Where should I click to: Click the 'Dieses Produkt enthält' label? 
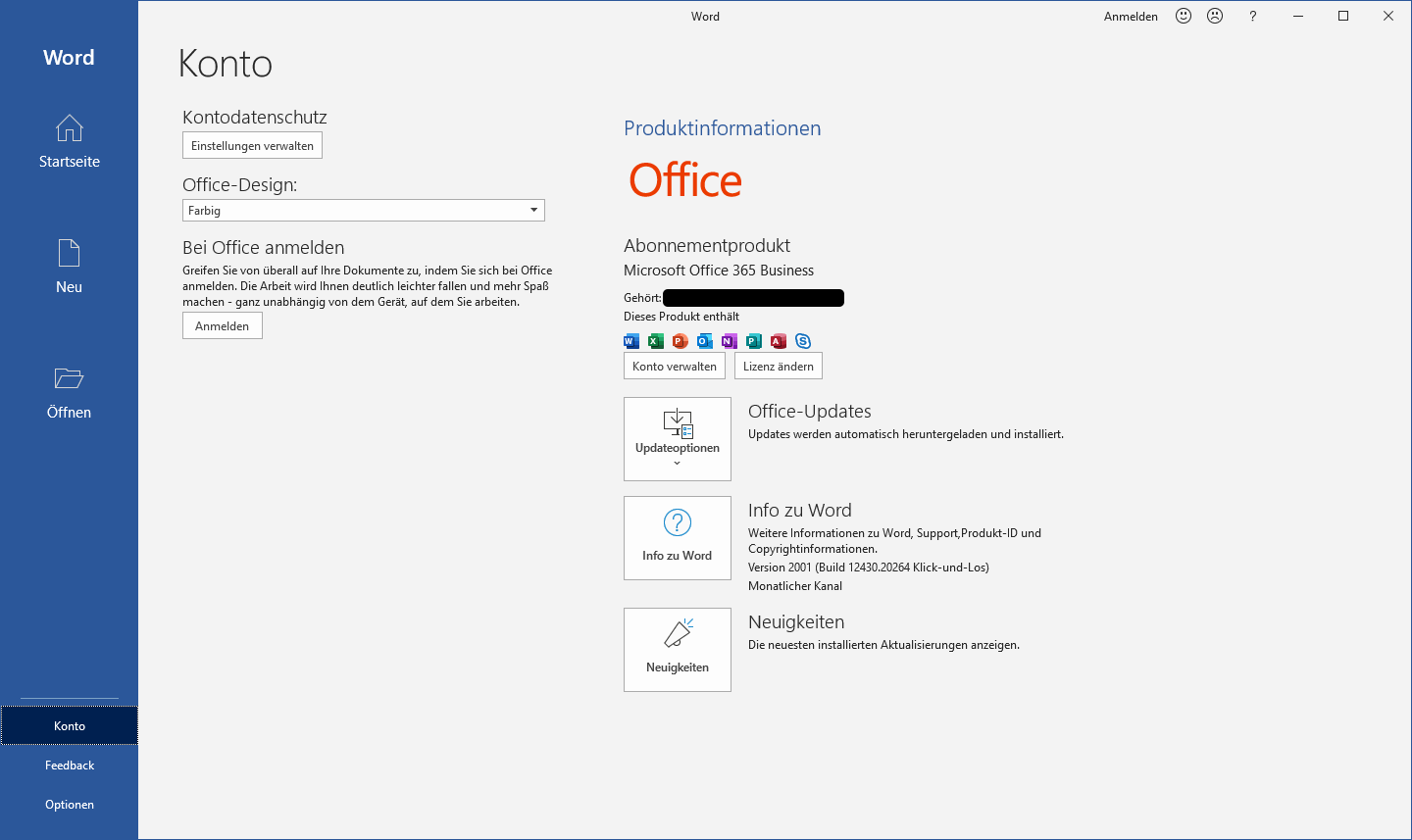681,317
